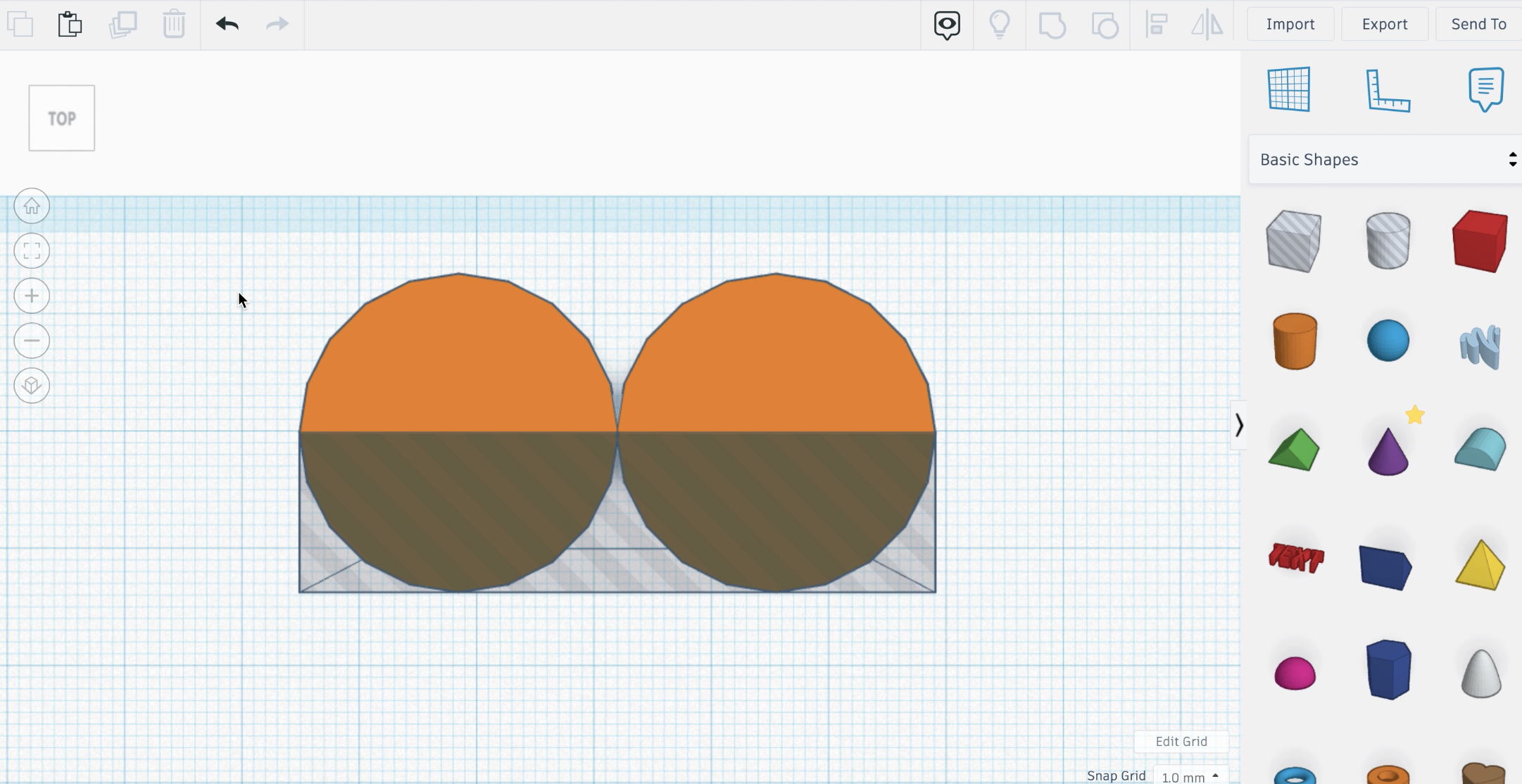Image resolution: width=1522 pixels, height=784 pixels.
Task: Pick the striped Cylinder hole shape
Action: (x=1388, y=241)
